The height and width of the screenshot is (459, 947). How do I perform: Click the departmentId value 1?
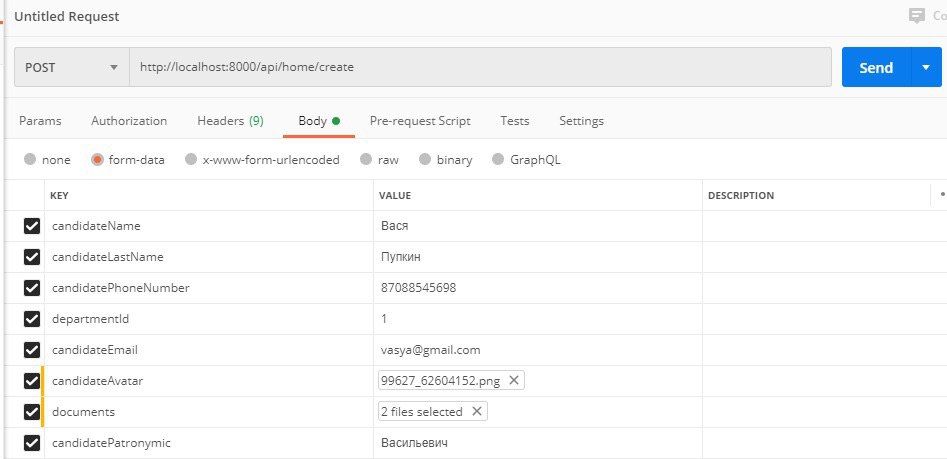(384, 319)
